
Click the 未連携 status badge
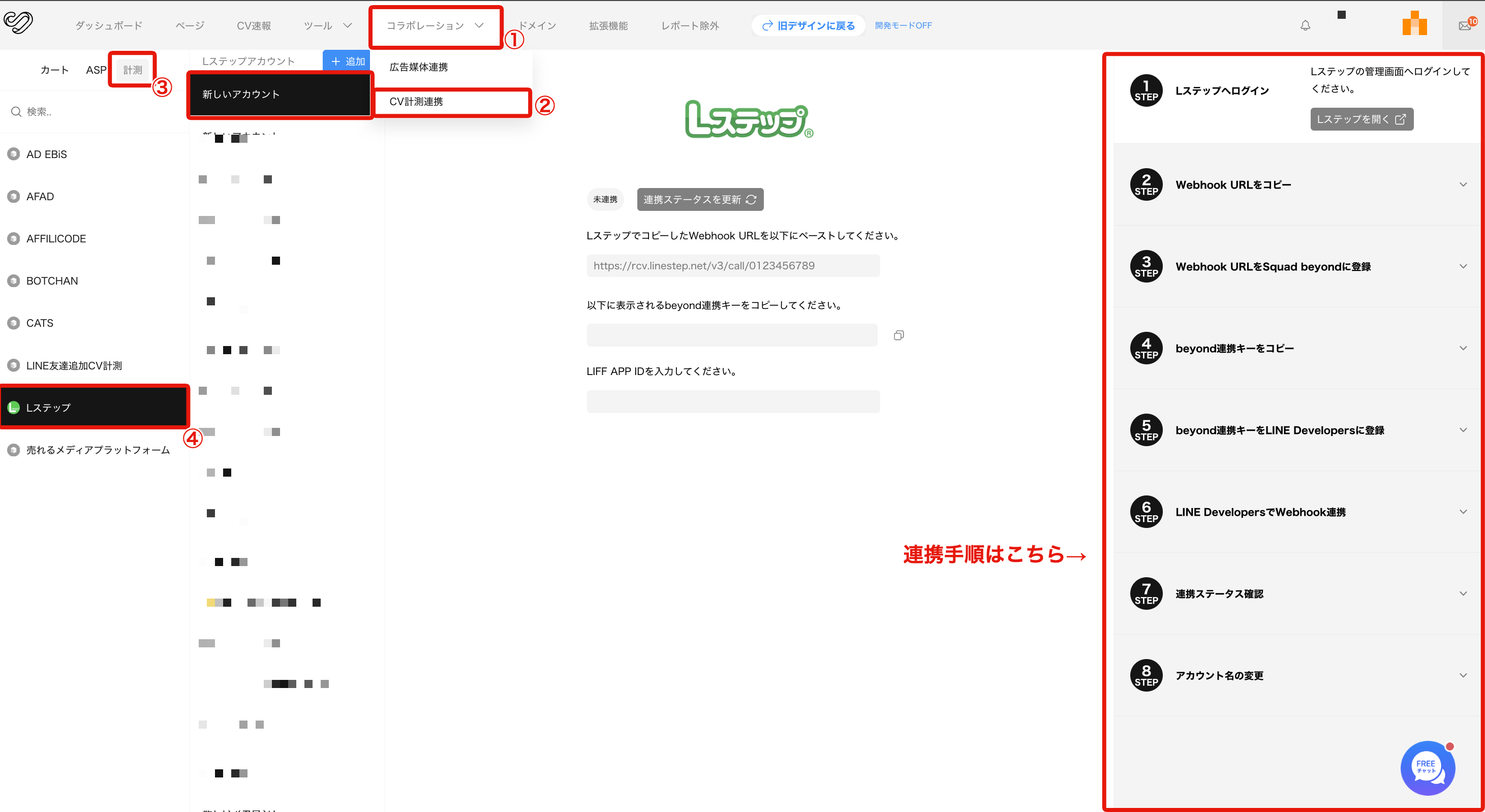(x=605, y=199)
